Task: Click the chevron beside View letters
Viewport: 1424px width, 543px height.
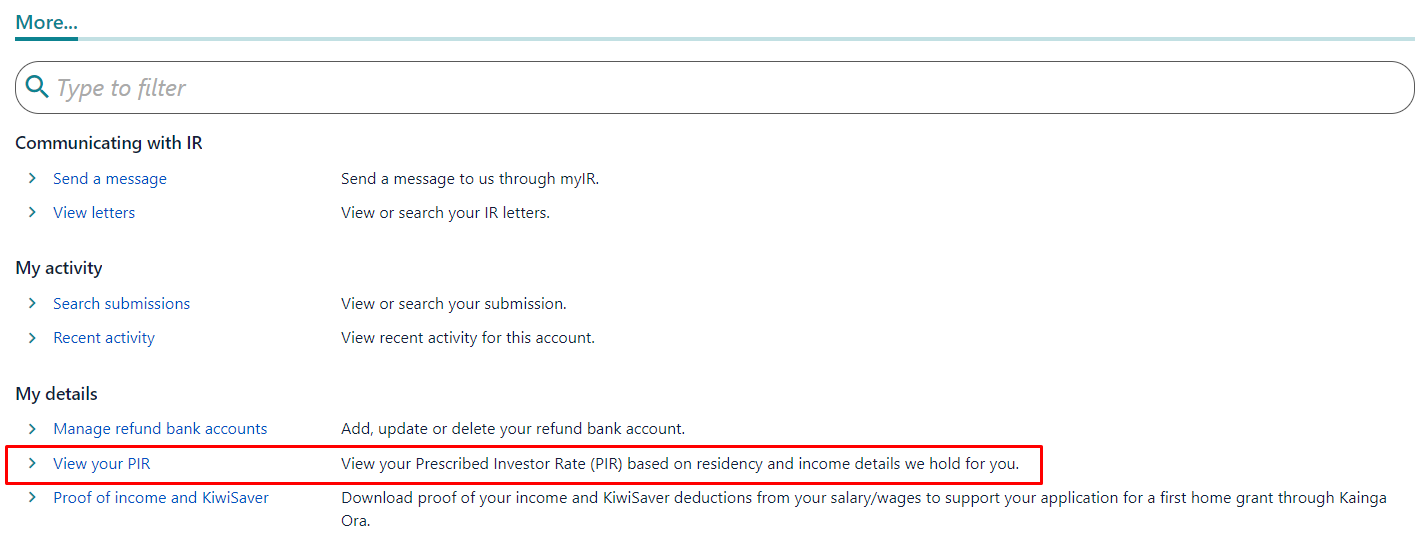Action: tap(32, 212)
